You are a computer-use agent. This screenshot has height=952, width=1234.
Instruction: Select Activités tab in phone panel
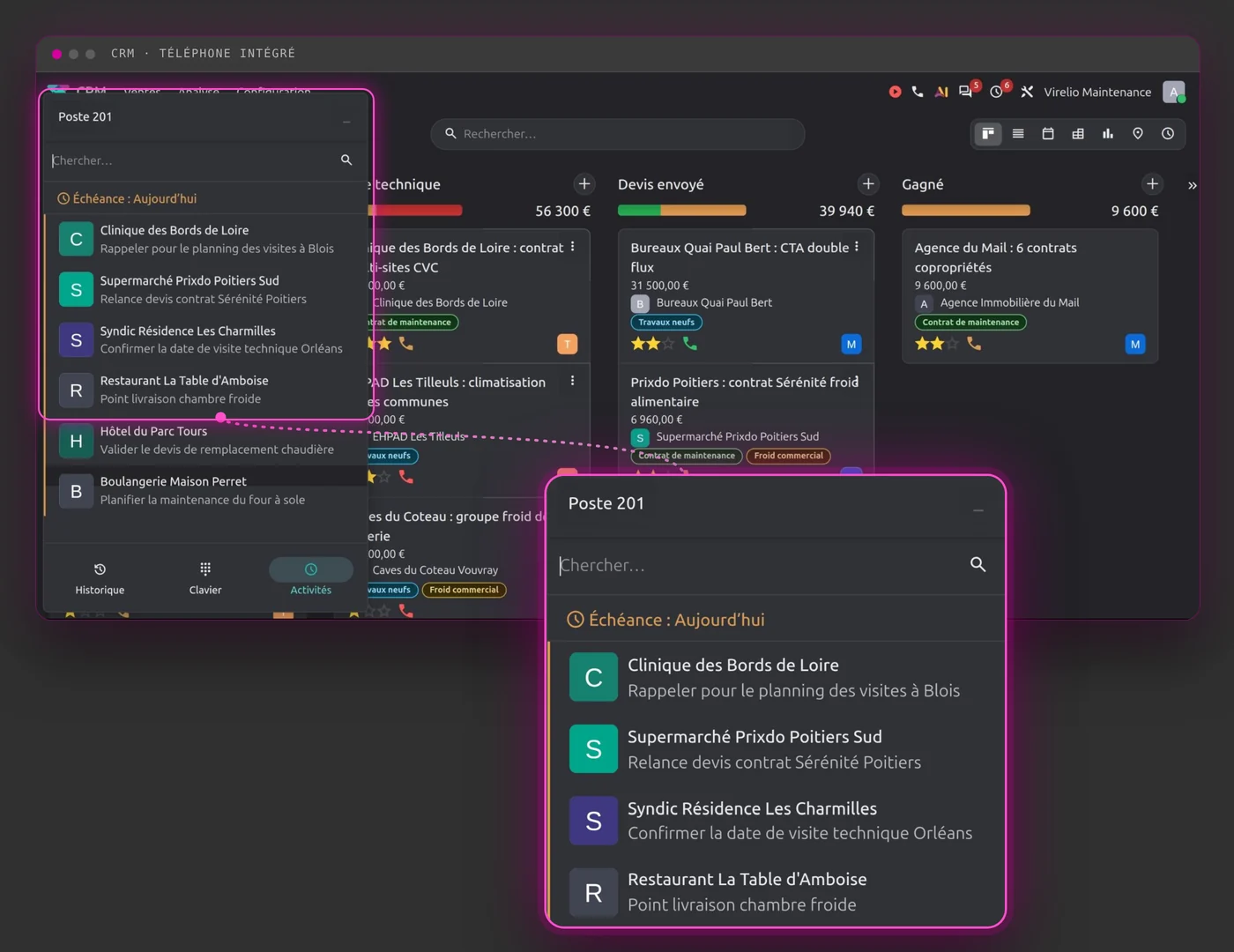(x=311, y=578)
